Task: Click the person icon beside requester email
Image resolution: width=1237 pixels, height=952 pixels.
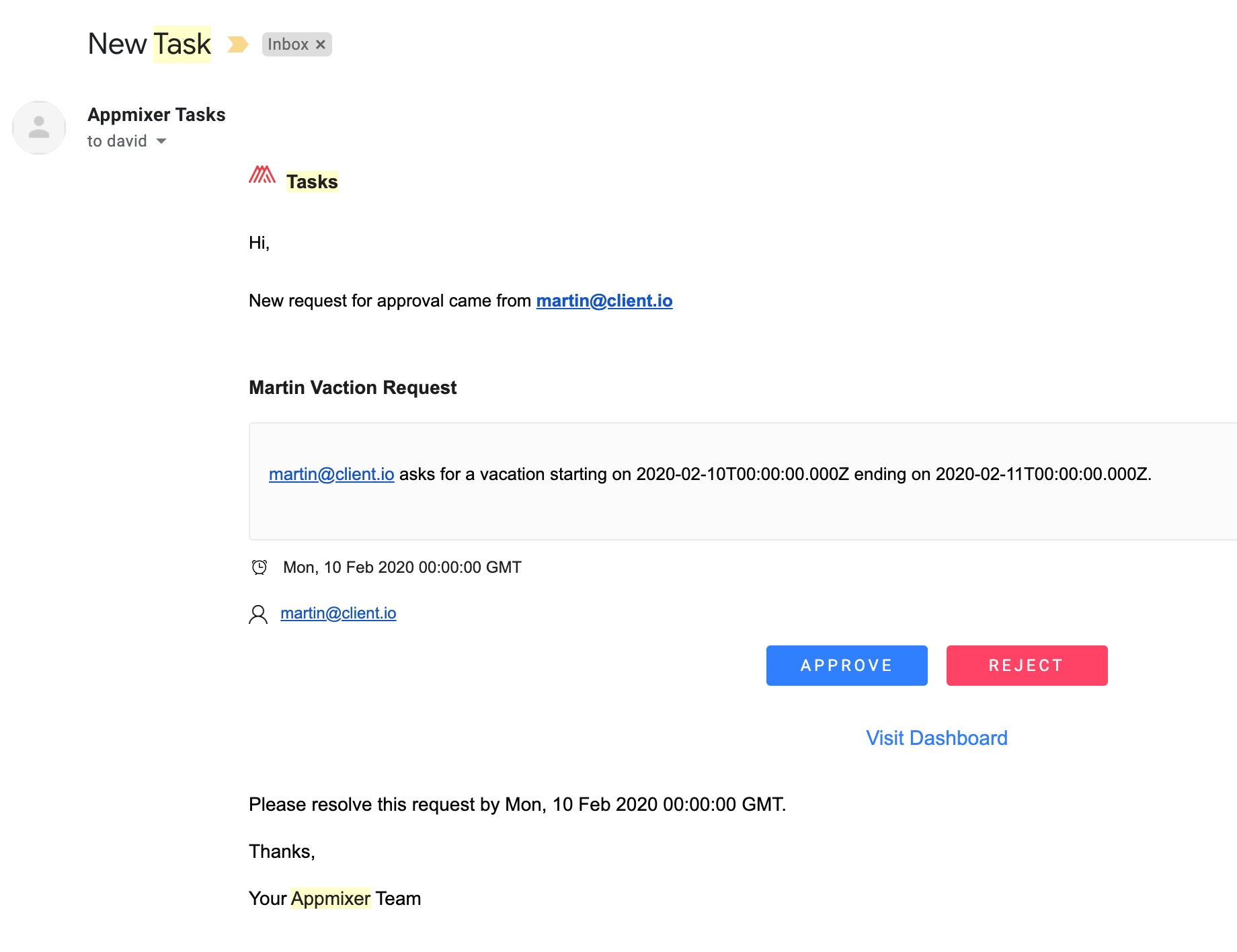Action: 258,614
